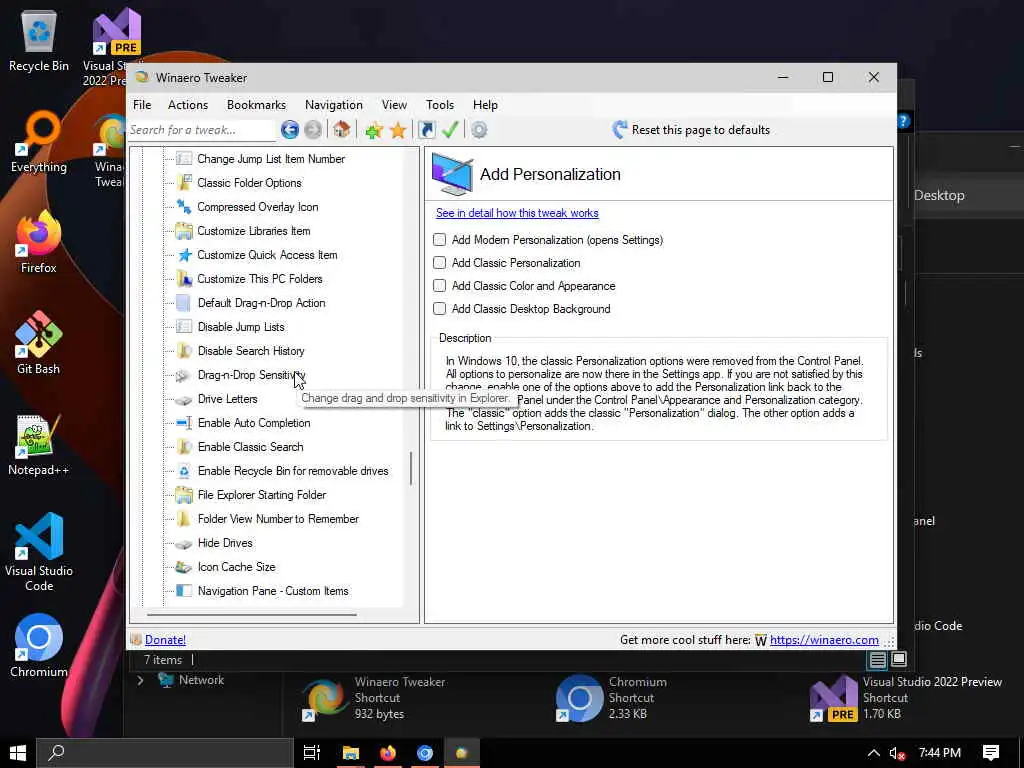Viewport: 1024px width, 768px height.
Task: Open bookmarks with the gold star icon
Action: pyautogui.click(x=398, y=130)
